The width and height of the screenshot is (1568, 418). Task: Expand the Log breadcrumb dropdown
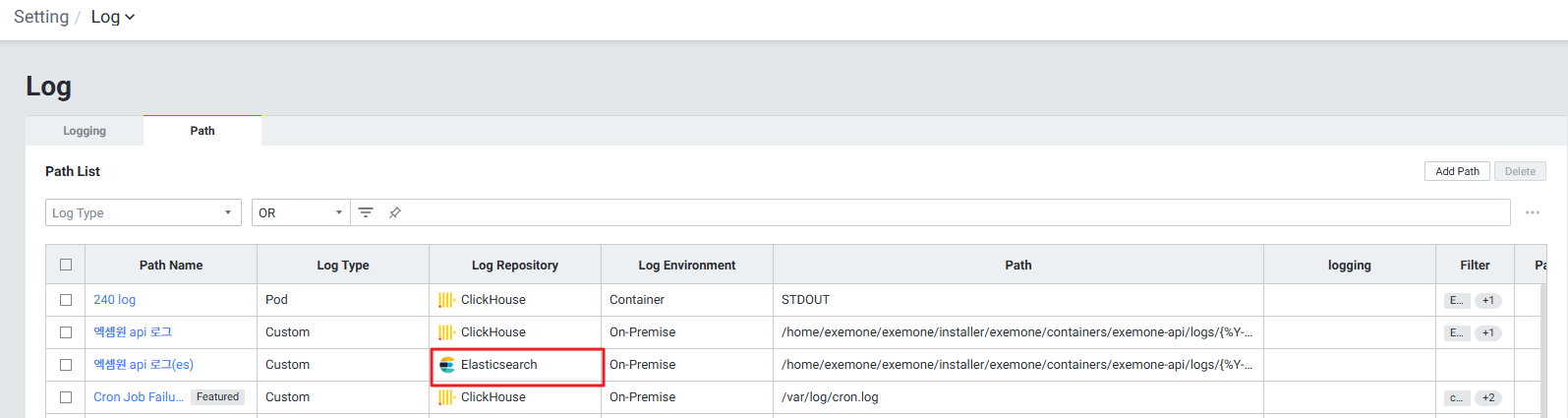(113, 17)
